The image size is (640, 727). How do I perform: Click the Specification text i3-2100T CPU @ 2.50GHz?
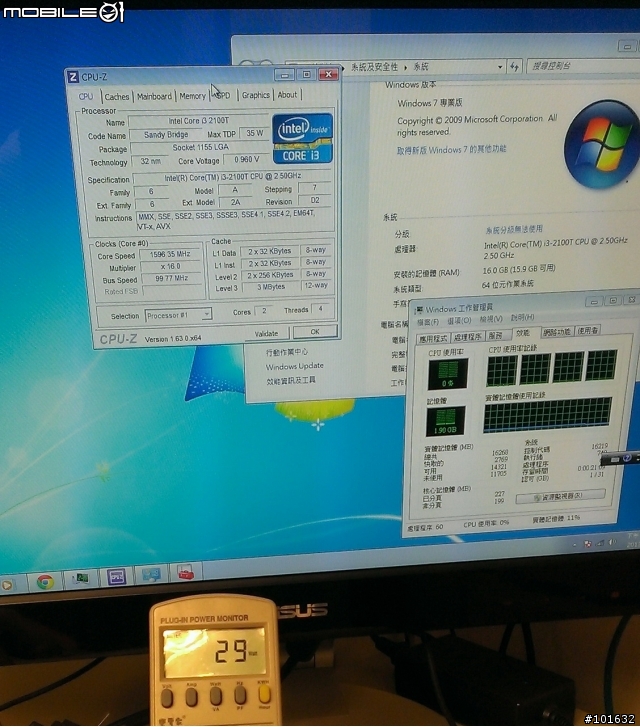point(232,176)
